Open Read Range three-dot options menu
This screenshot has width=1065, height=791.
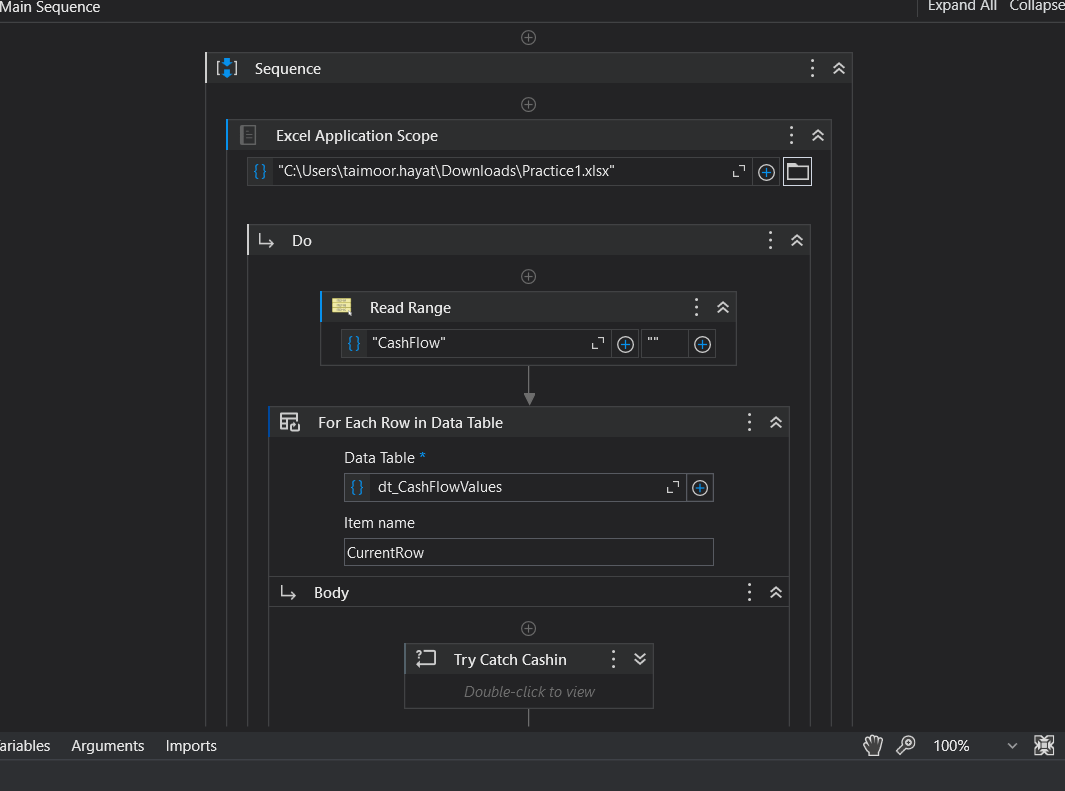[697, 307]
